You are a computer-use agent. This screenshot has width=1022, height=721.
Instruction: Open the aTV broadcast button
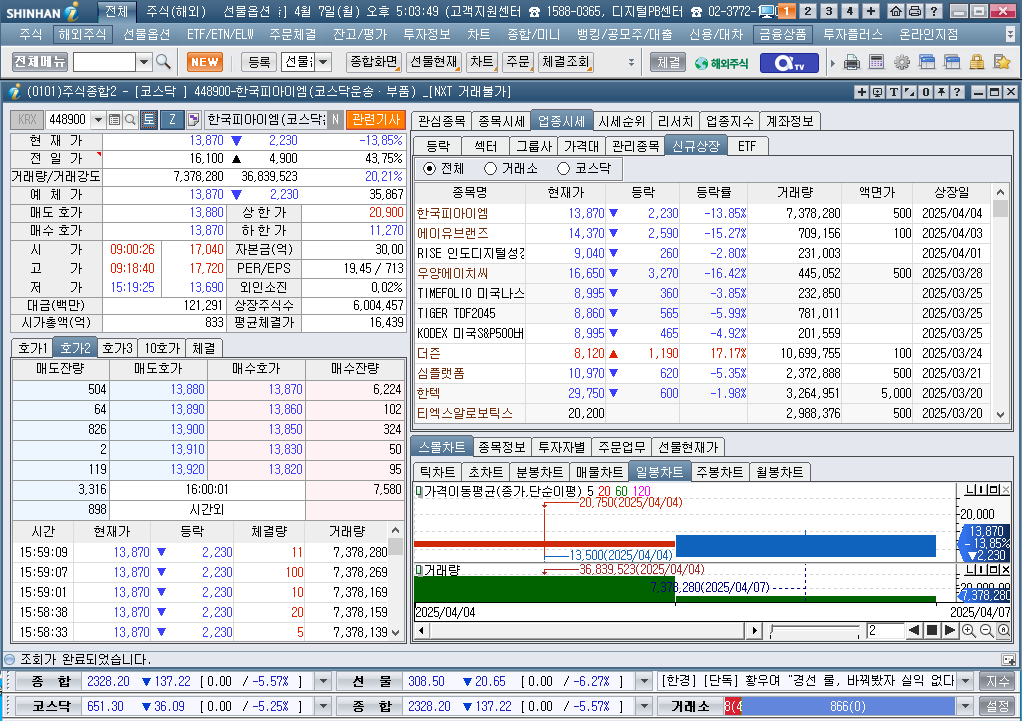pos(788,63)
